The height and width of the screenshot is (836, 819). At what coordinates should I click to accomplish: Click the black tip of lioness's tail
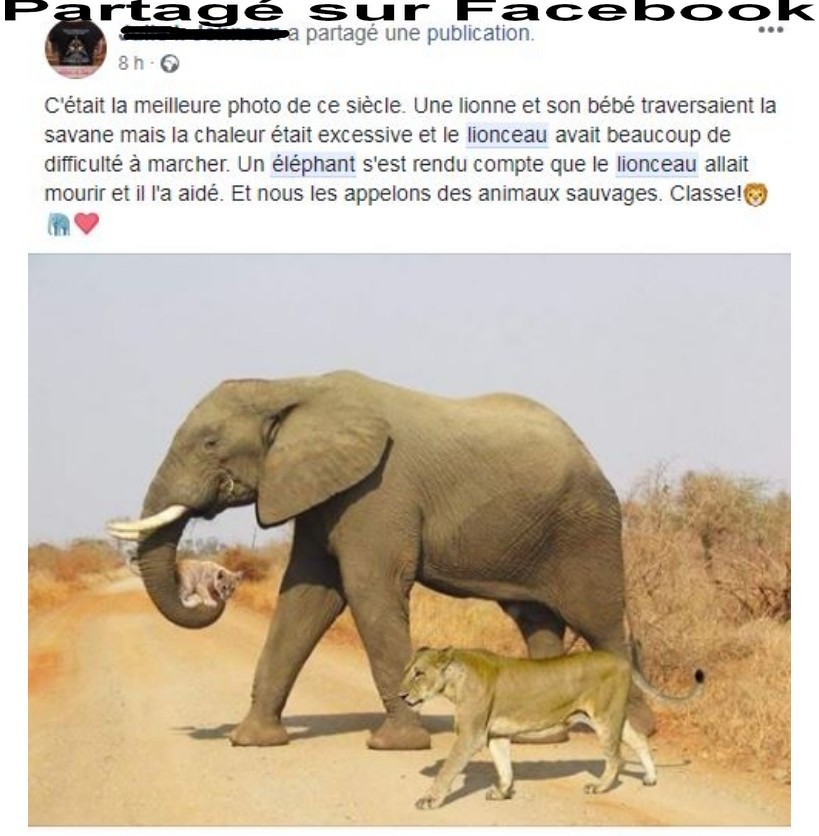700,676
